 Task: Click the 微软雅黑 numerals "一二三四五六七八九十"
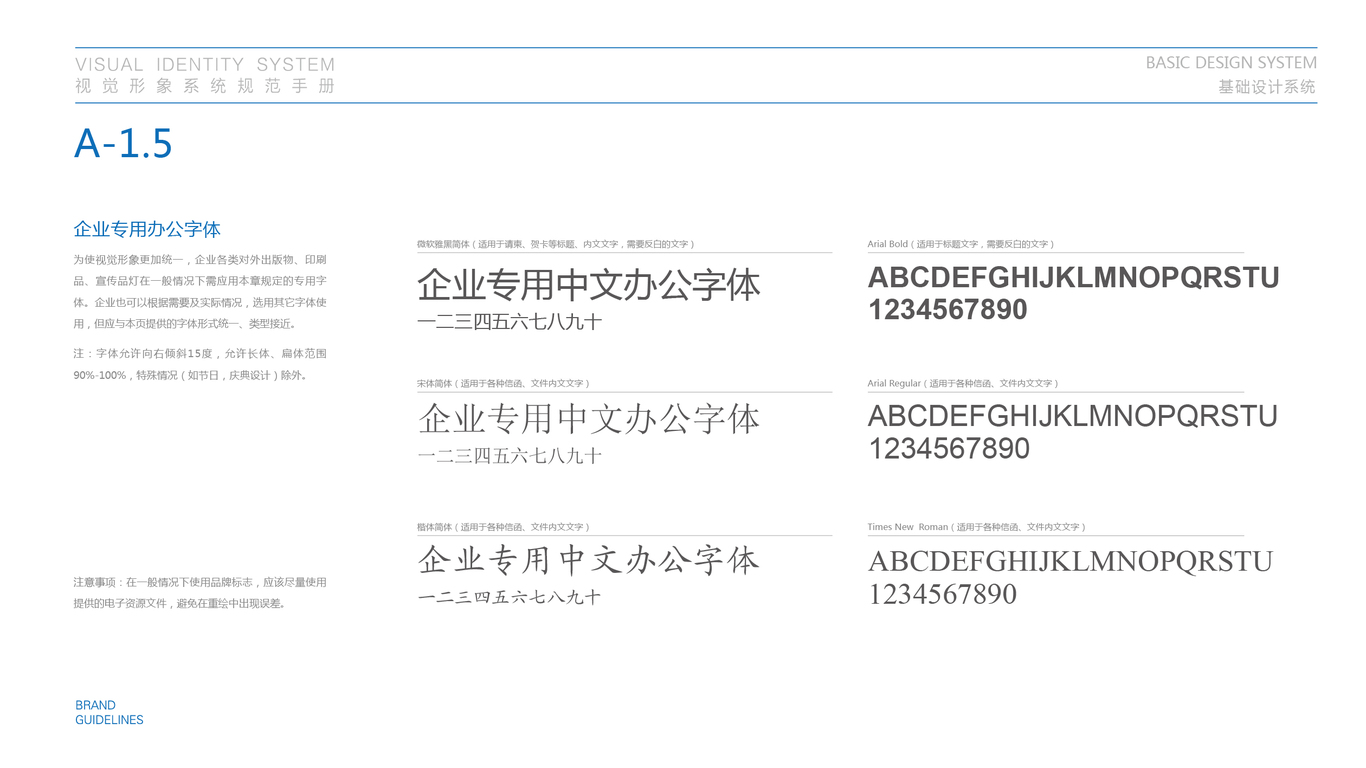(509, 322)
